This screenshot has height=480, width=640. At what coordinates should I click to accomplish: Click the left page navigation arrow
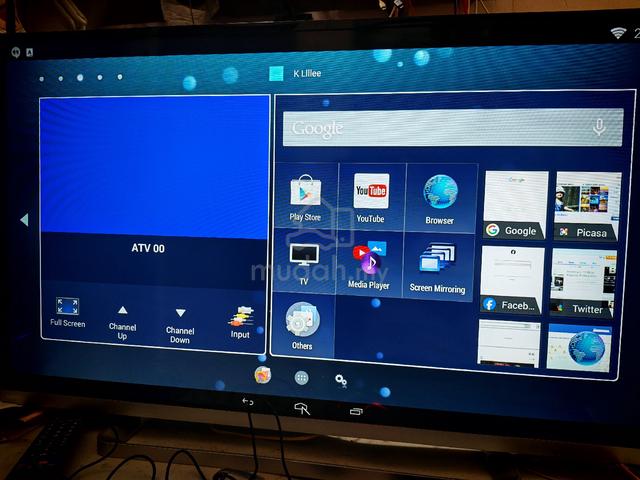tap(24, 220)
